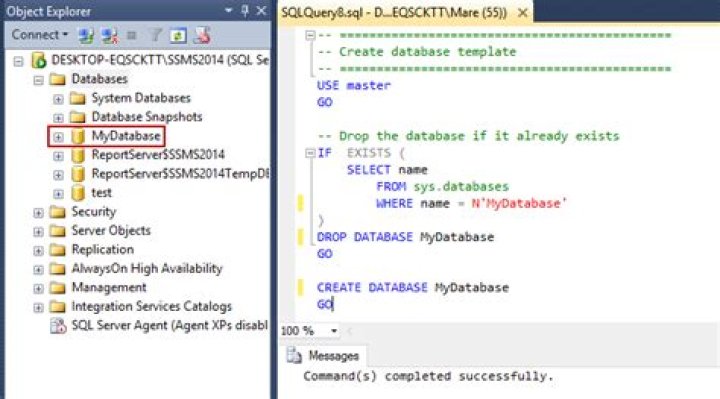The width and height of the screenshot is (720, 399).
Task: Open the Connect dropdown in Object Explorer
Action: pyautogui.click(x=40, y=35)
